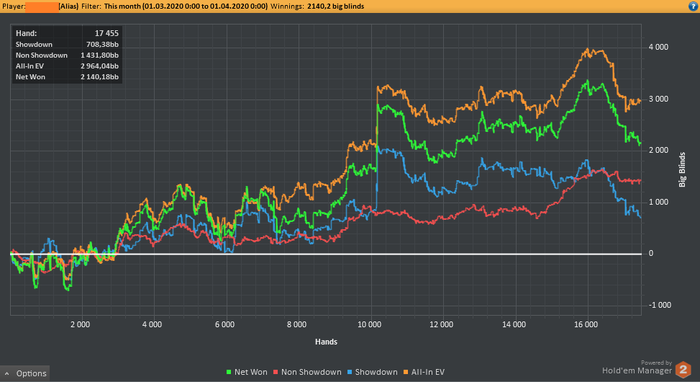
Task: Click the 3 000 big blinds axis label
Action: [x=658, y=99]
